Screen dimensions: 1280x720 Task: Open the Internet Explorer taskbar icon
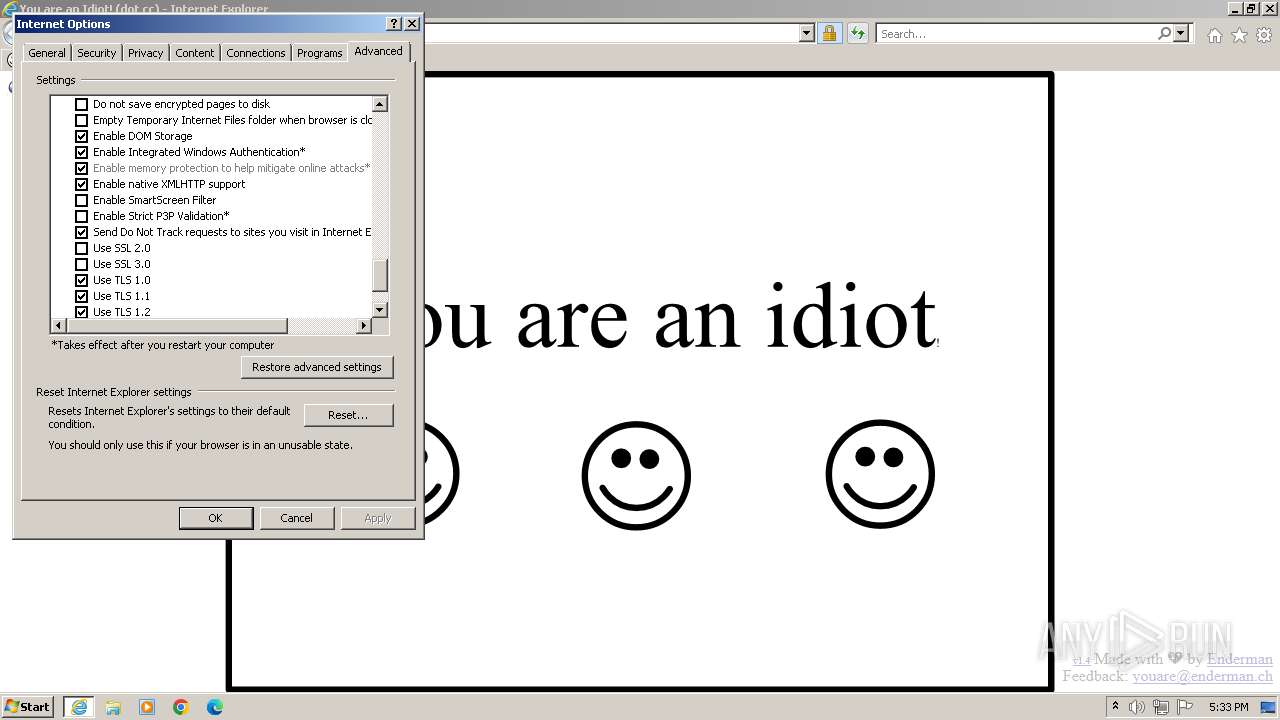(x=78, y=707)
